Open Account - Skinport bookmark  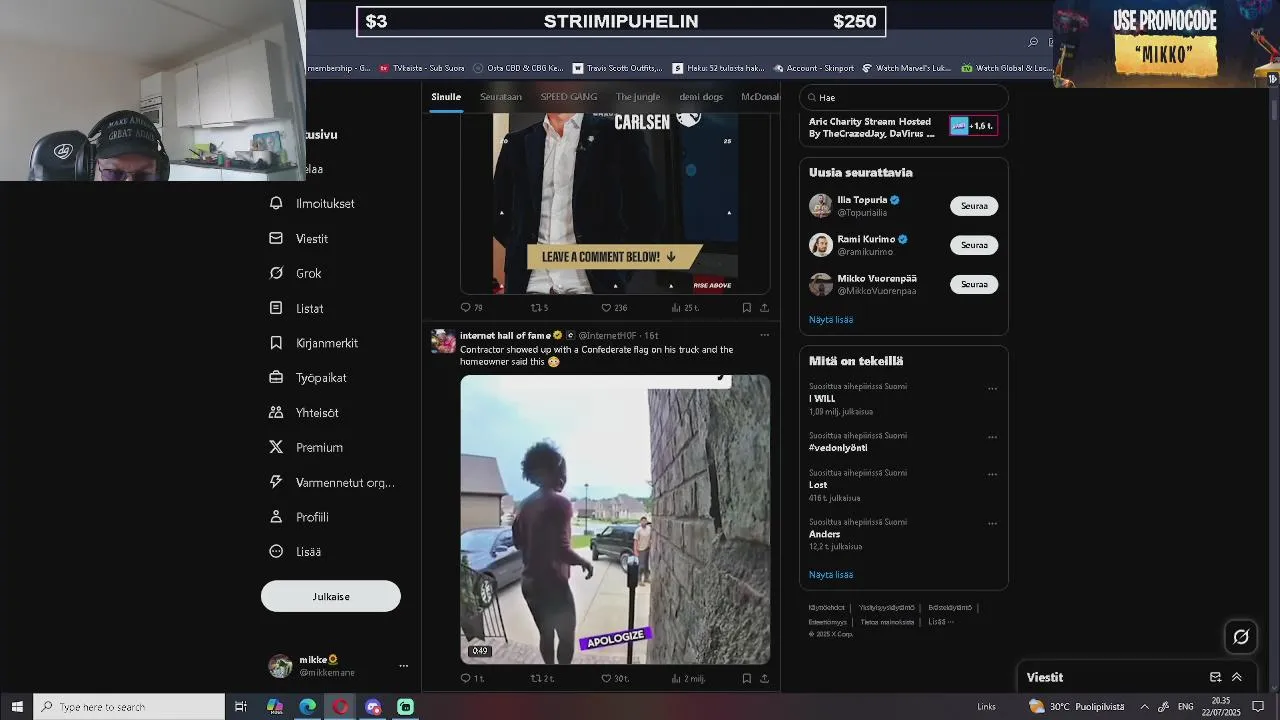pos(814,68)
